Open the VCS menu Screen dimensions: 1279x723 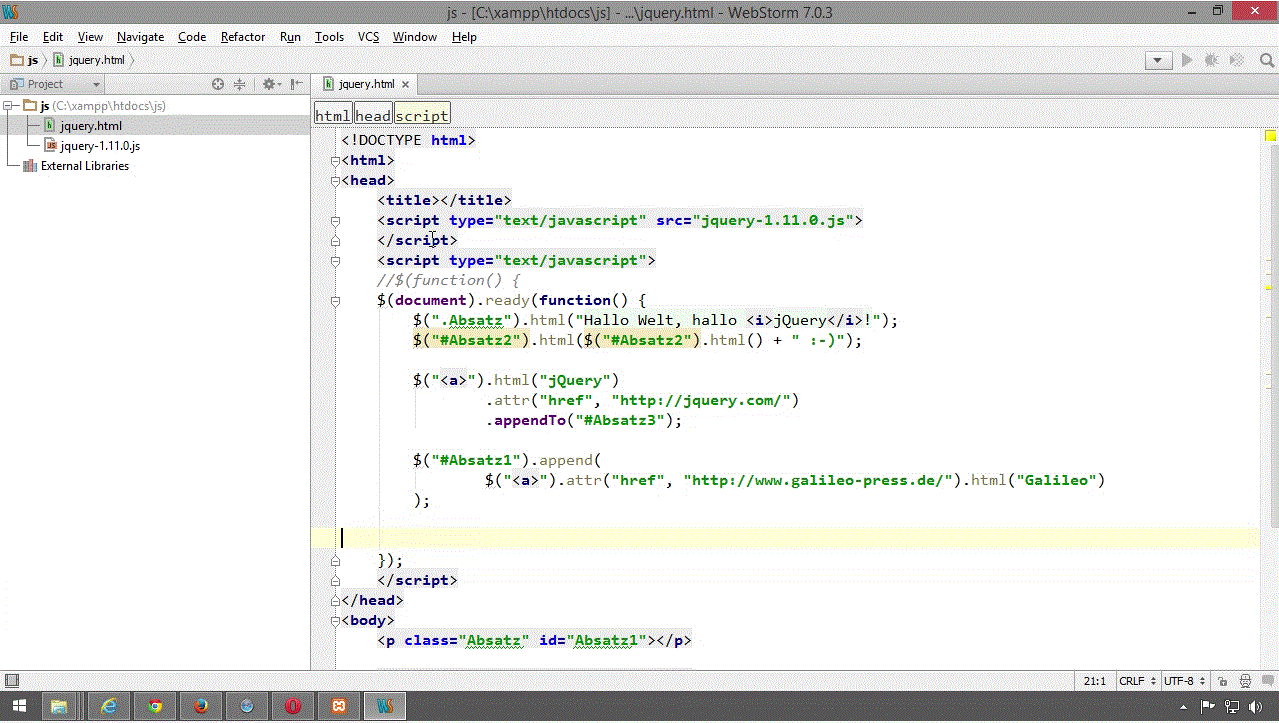[368, 37]
